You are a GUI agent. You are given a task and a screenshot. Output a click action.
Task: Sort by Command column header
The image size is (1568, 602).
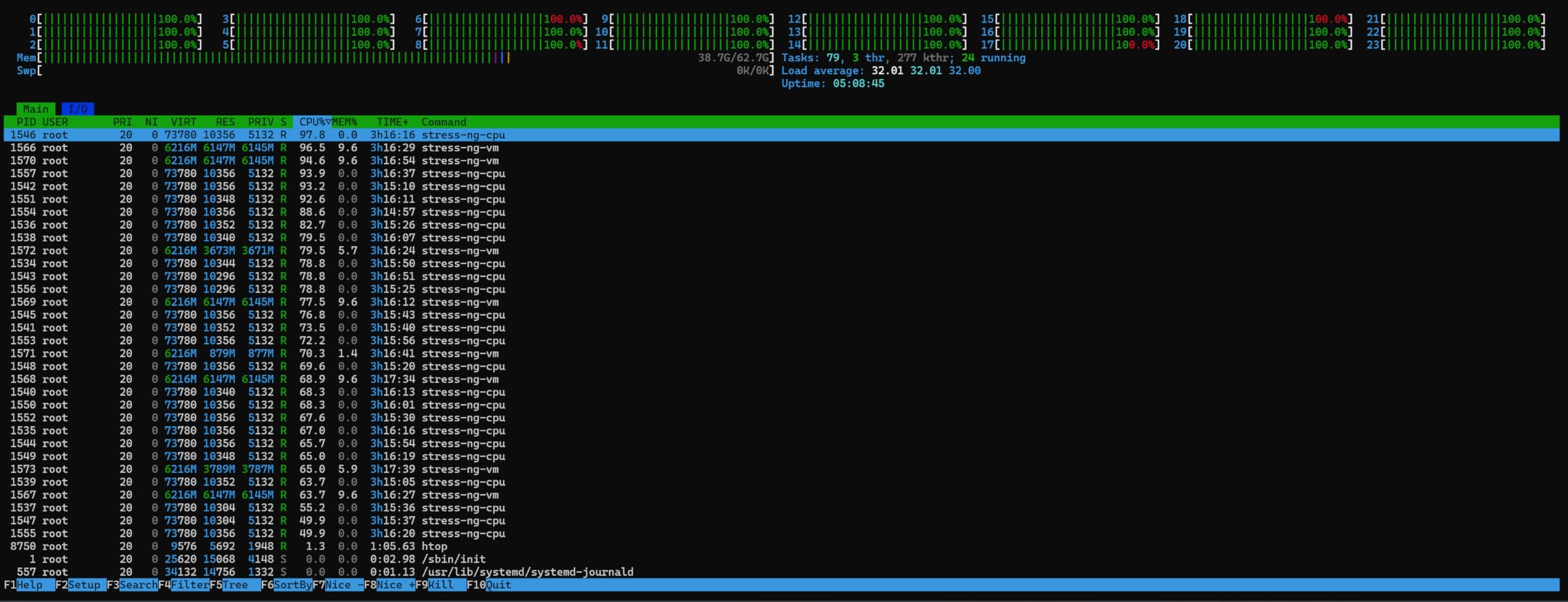point(444,122)
